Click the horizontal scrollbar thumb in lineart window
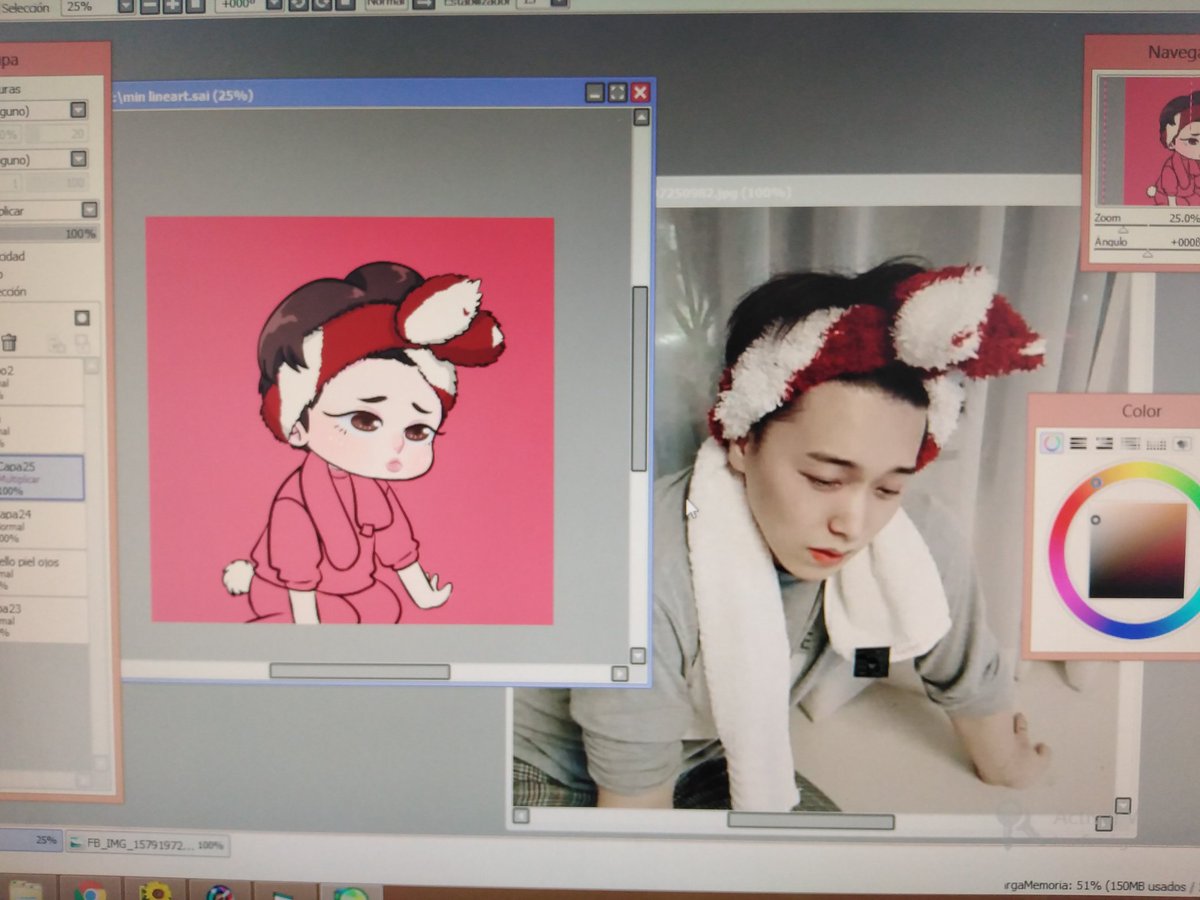1200x900 pixels. 359,671
